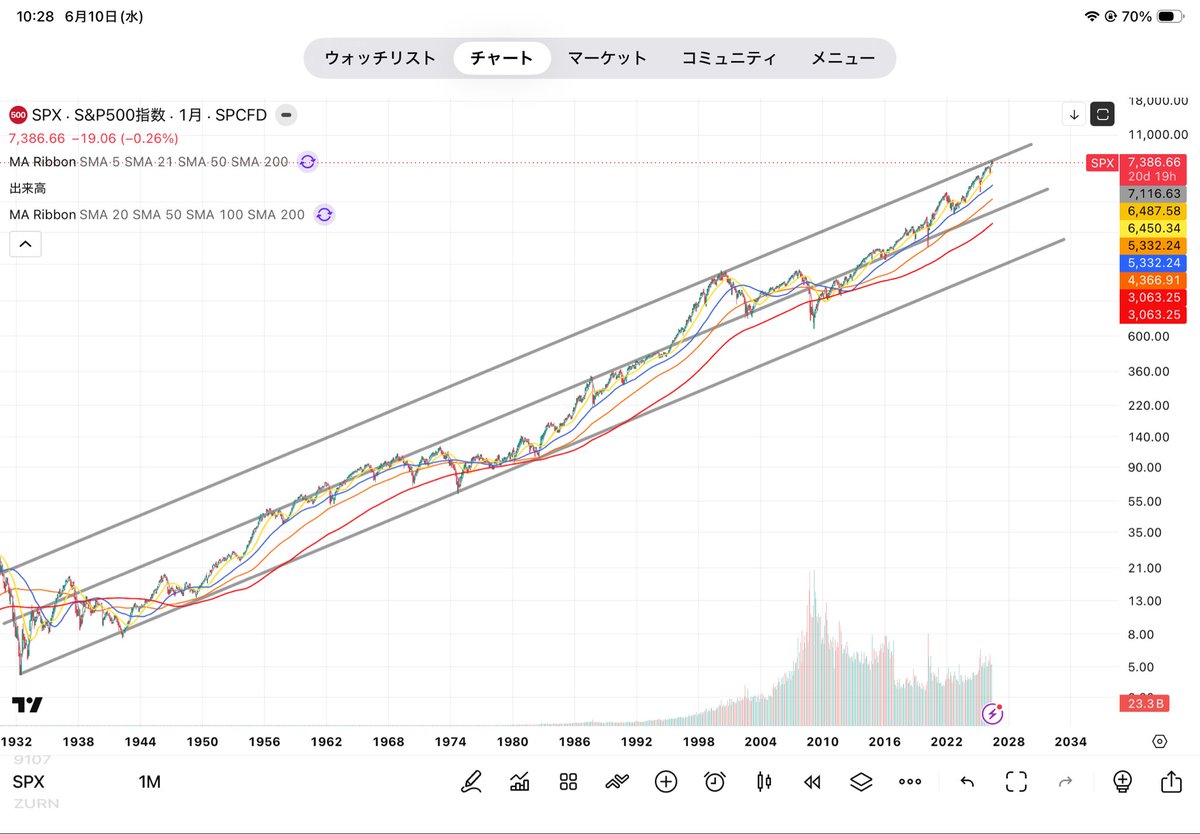Refresh the SMA 20 MA Ribbon indicator
Screen dimensions: 1200x834
pos(324,214)
